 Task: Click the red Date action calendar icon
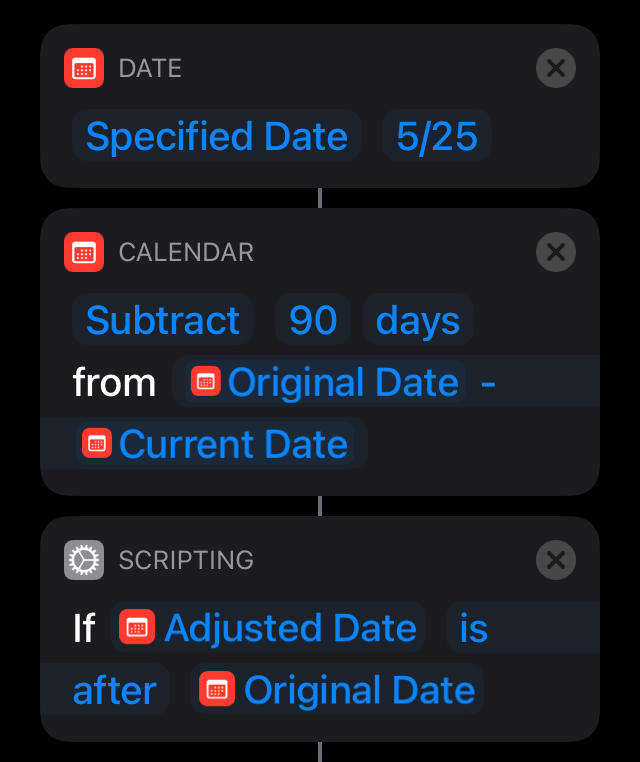pyautogui.click(x=84, y=68)
